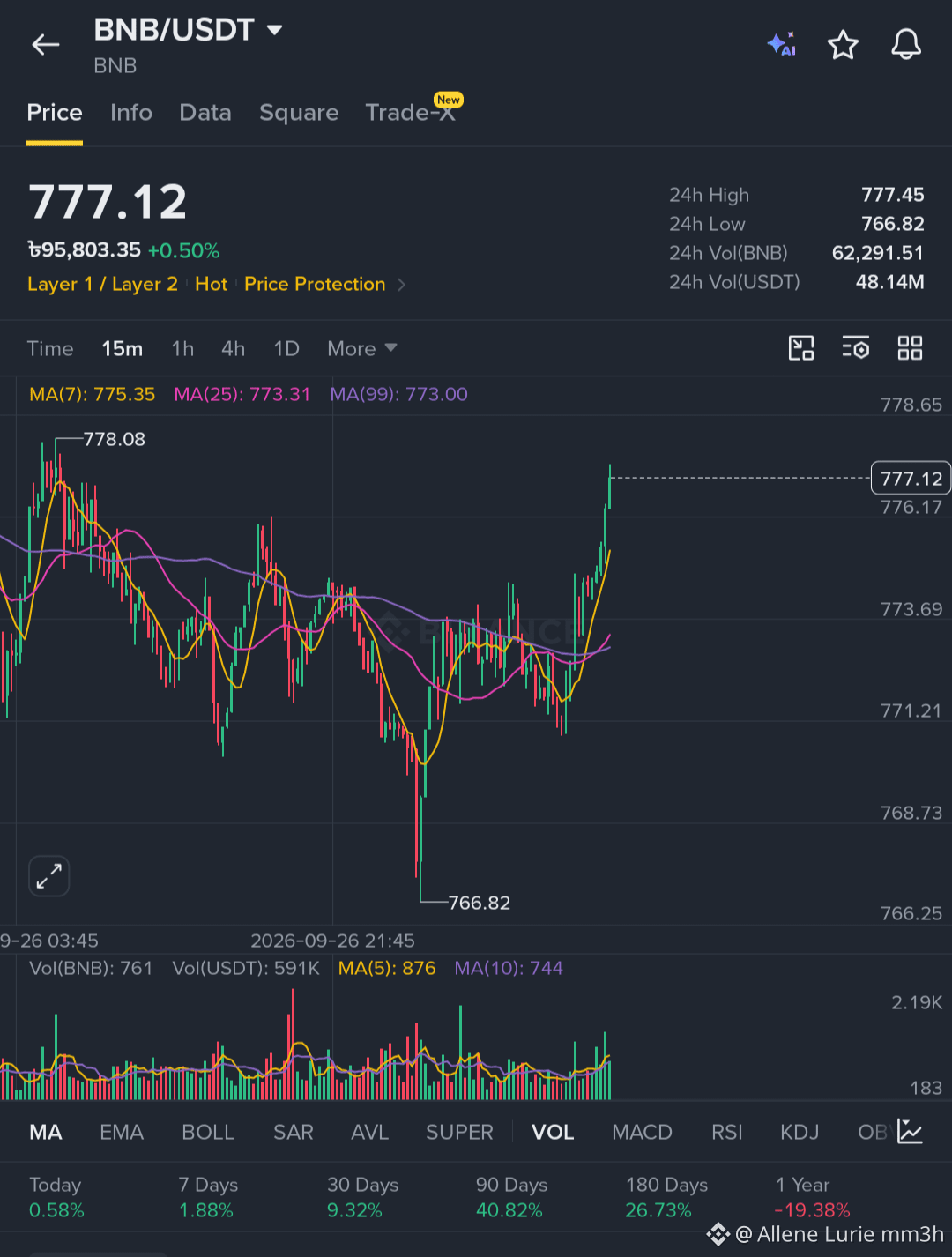Expand chart to fullscreen
Image resolution: width=952 pixels, height=1257 pixels.
[x=48, y=876]
